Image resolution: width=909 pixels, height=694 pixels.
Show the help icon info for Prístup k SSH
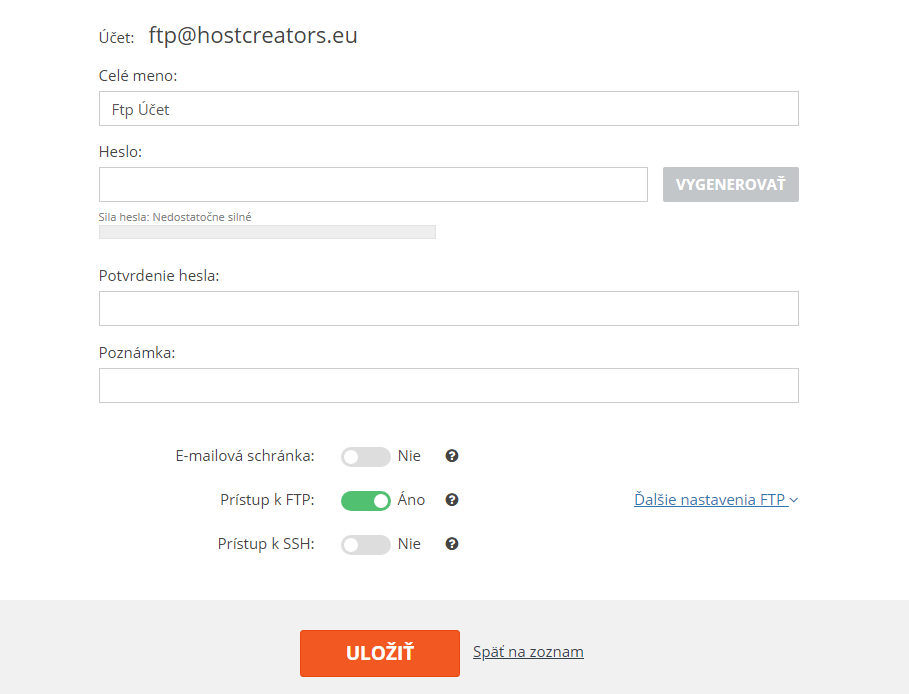[x=452, y=544]
